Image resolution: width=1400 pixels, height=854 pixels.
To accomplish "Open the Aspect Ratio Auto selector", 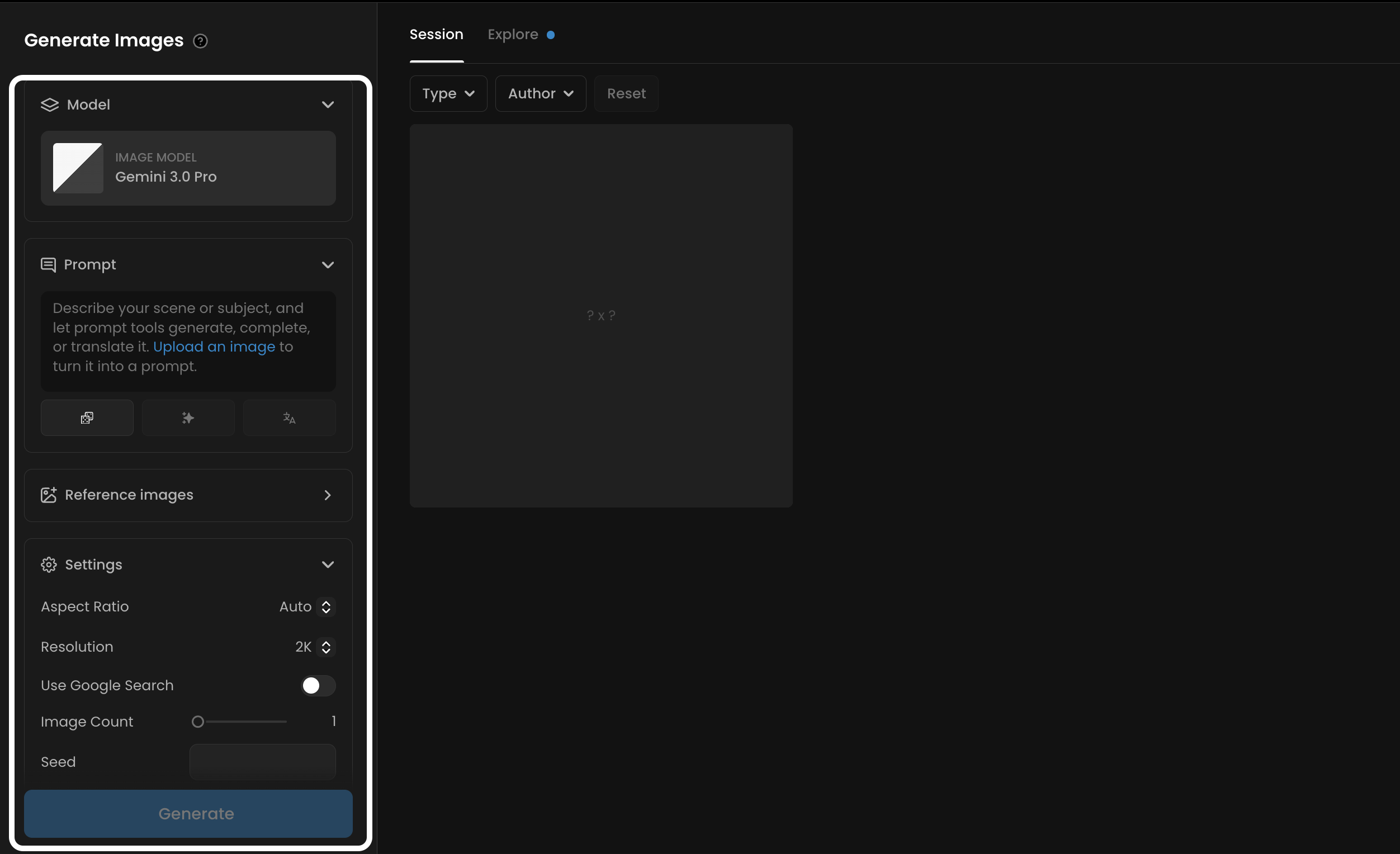I will coord(307,606).
